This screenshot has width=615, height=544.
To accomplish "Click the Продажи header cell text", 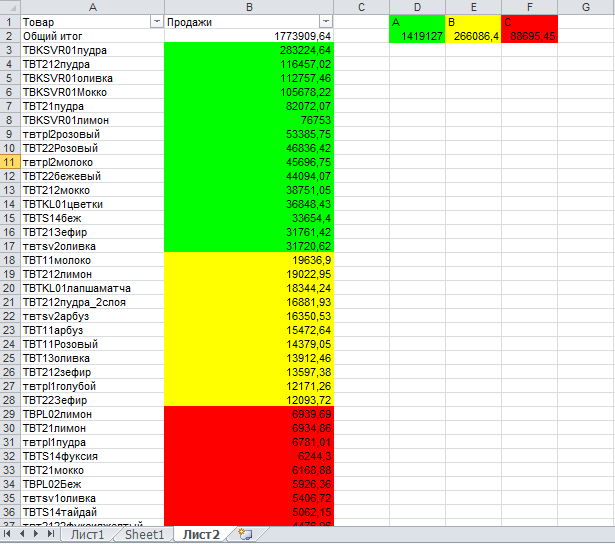I will click(189, 22).
